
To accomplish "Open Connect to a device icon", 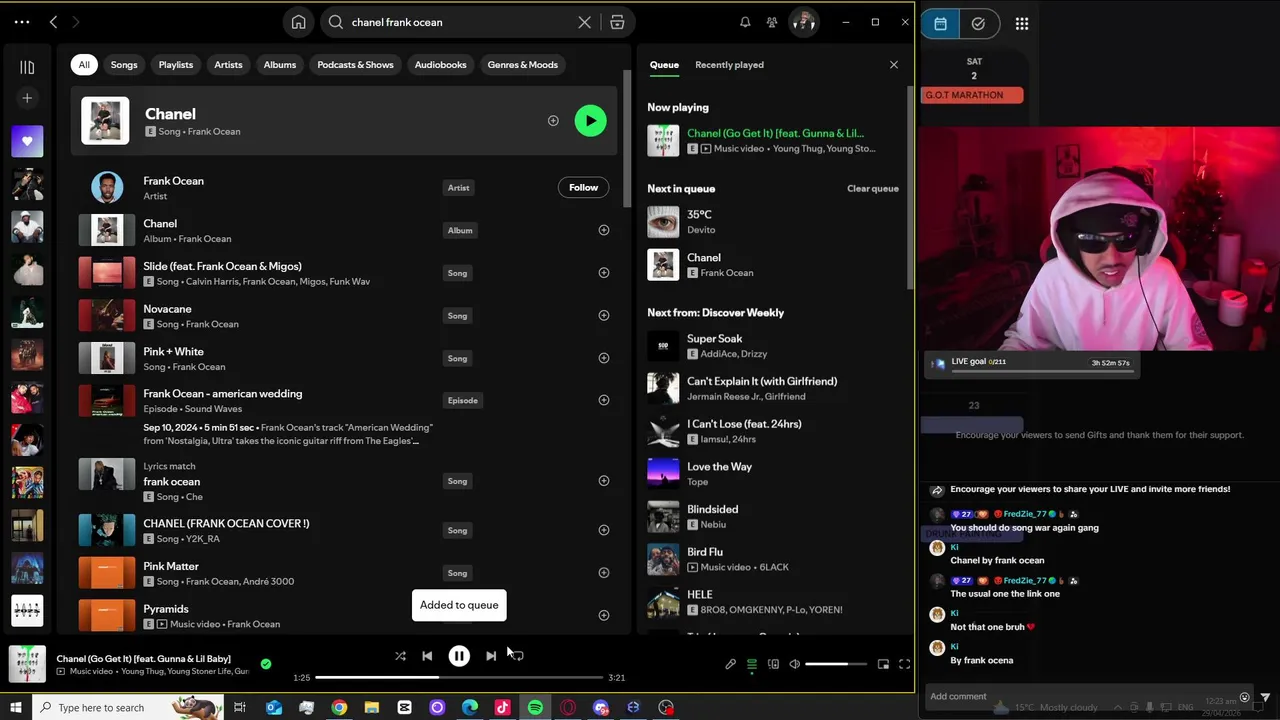I will pos(773,664).
